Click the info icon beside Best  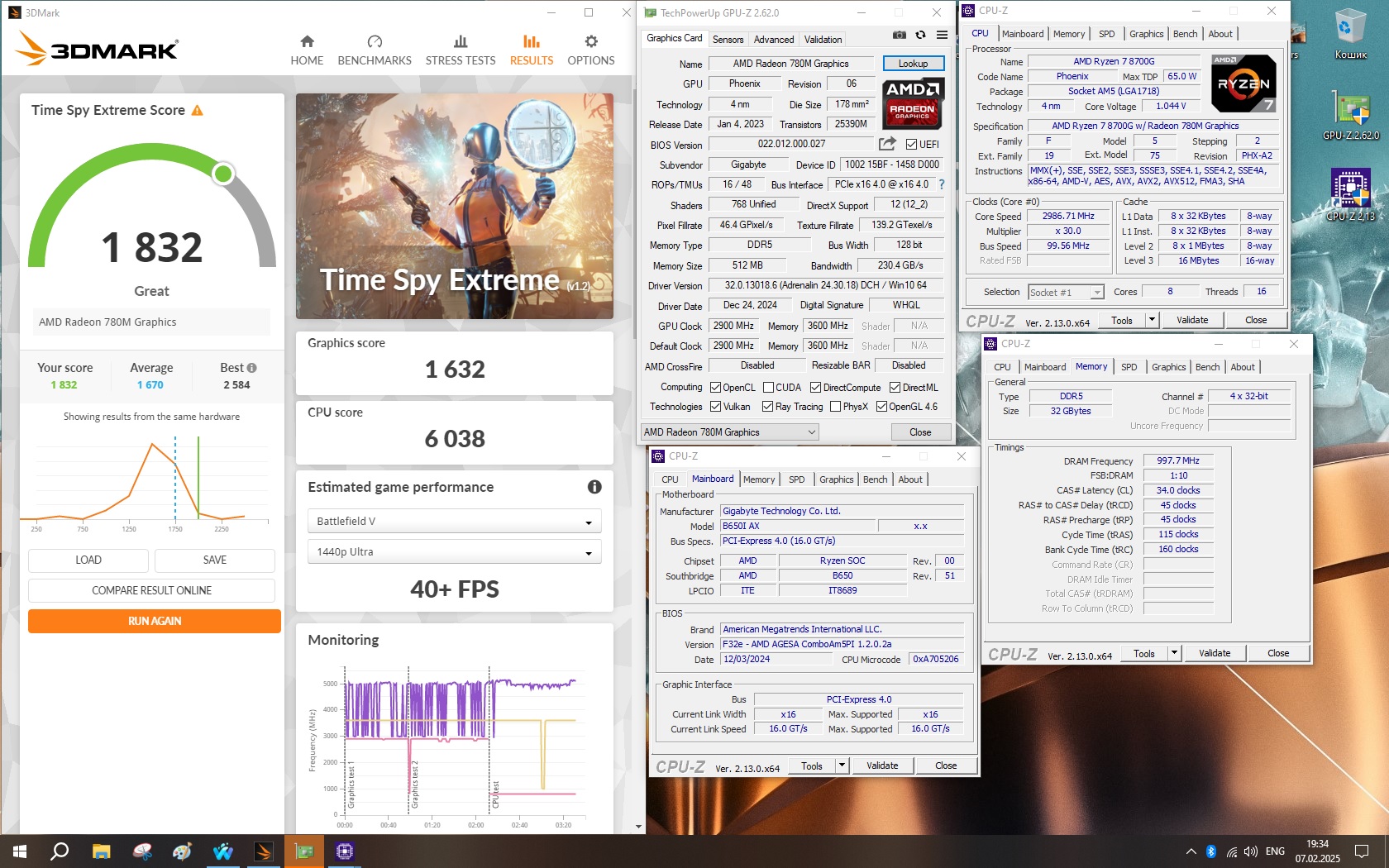(x=251, y=368)
